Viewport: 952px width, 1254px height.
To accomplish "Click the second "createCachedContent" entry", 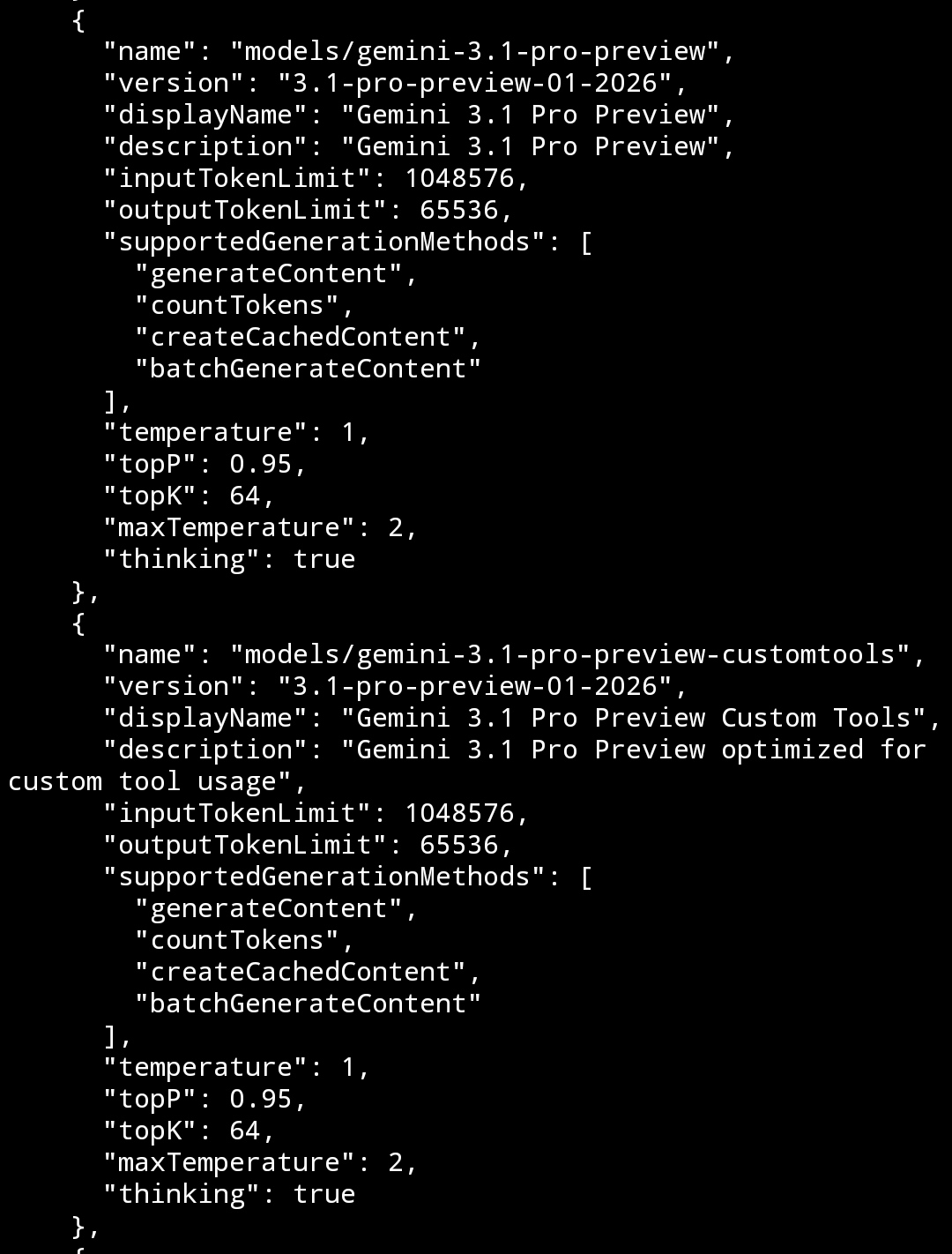I will pyautogui.click(x=301, y=972).
